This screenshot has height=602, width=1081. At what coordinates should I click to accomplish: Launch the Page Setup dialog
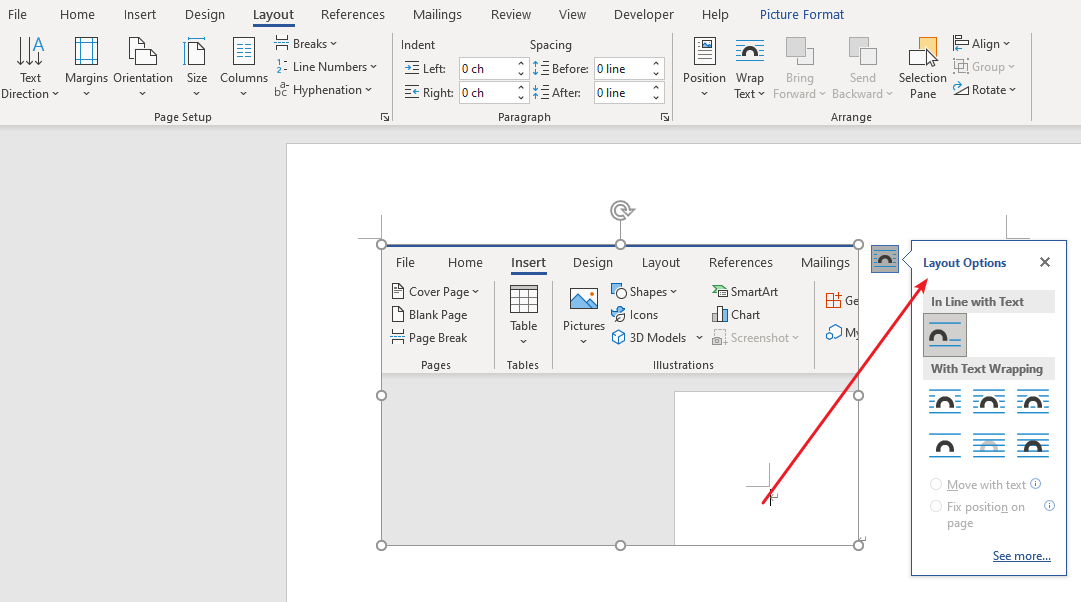(385, 117)
